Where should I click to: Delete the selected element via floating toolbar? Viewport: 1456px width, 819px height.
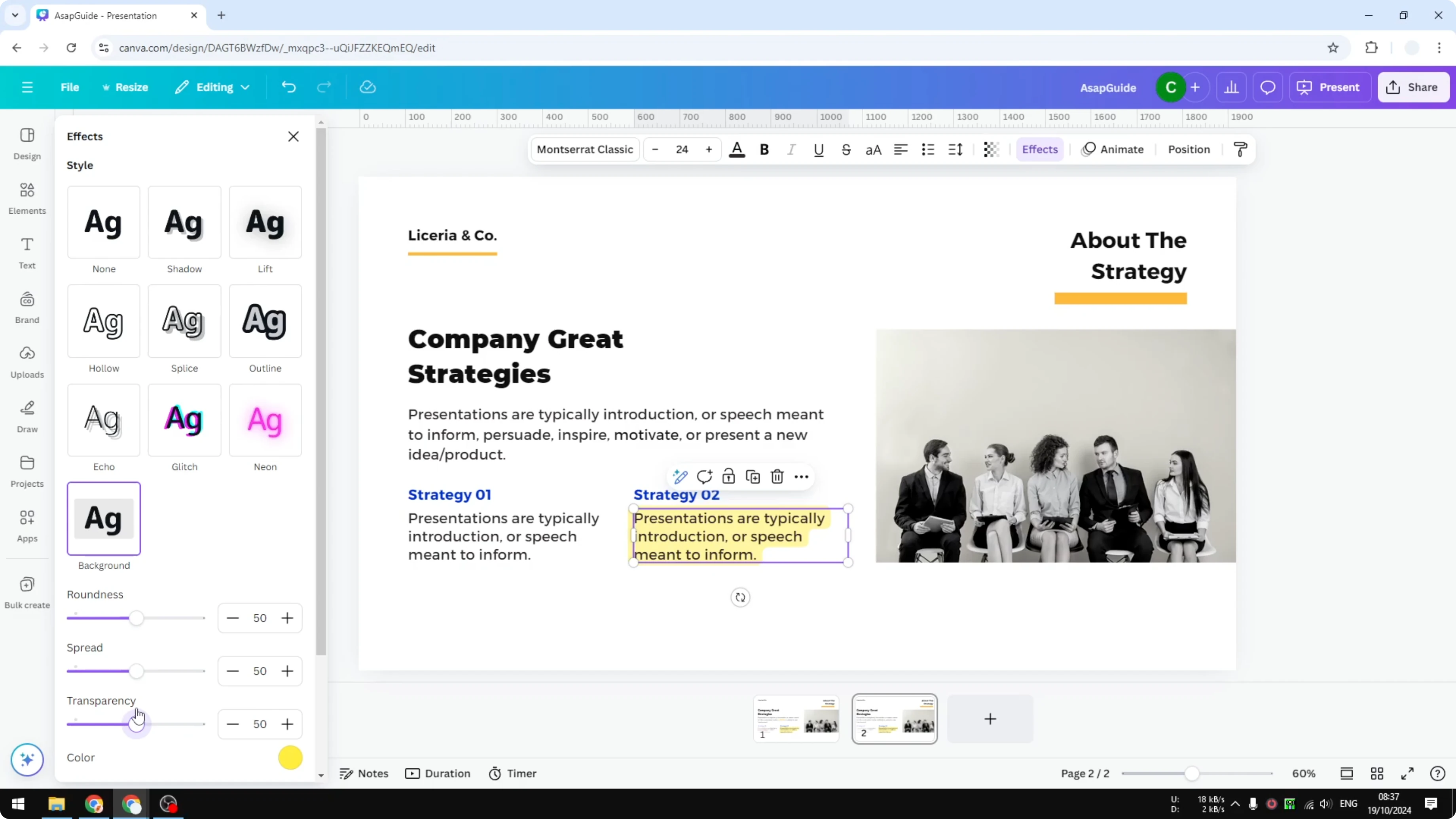[x=777, y=476]
